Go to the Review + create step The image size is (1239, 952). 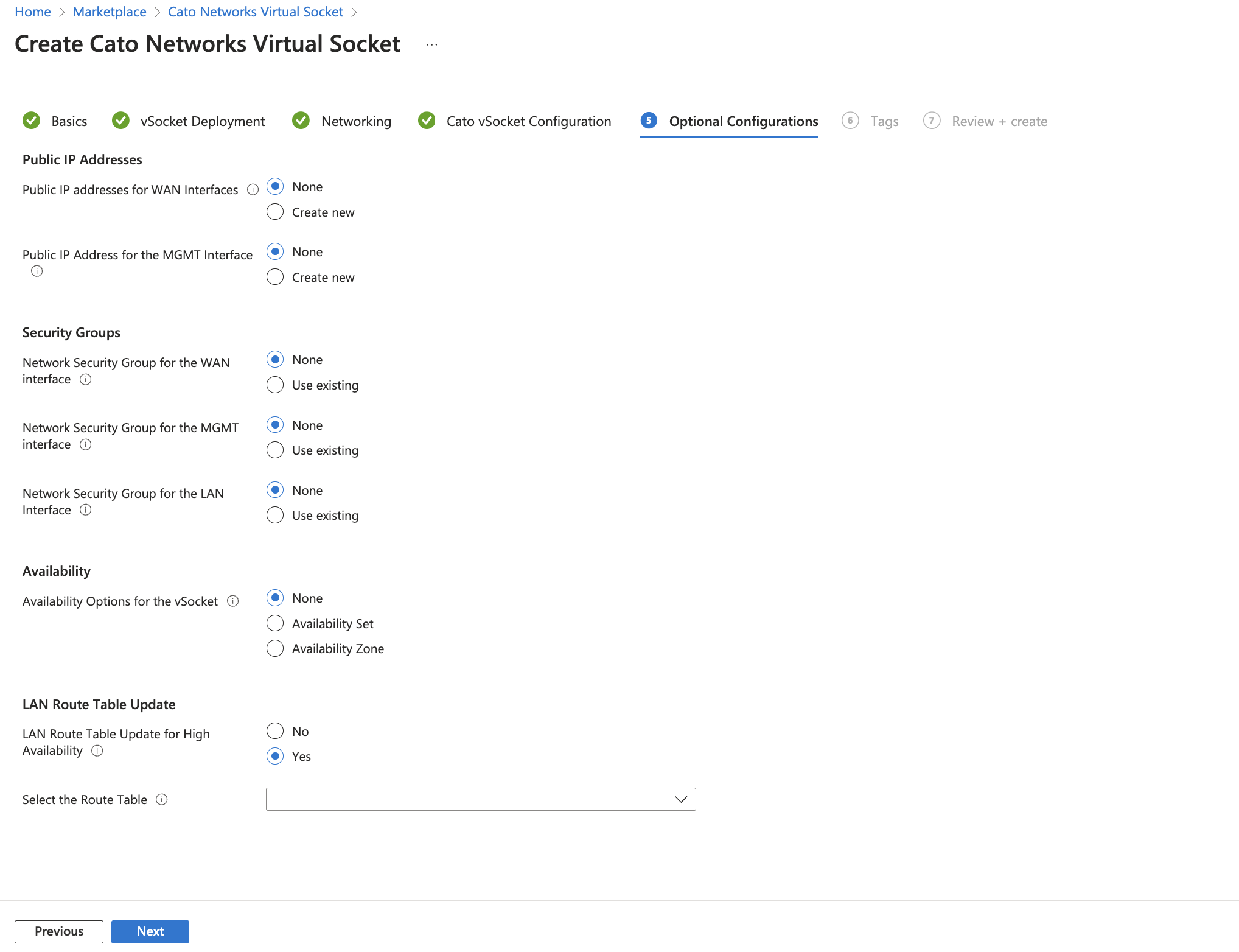pos(999,121)
